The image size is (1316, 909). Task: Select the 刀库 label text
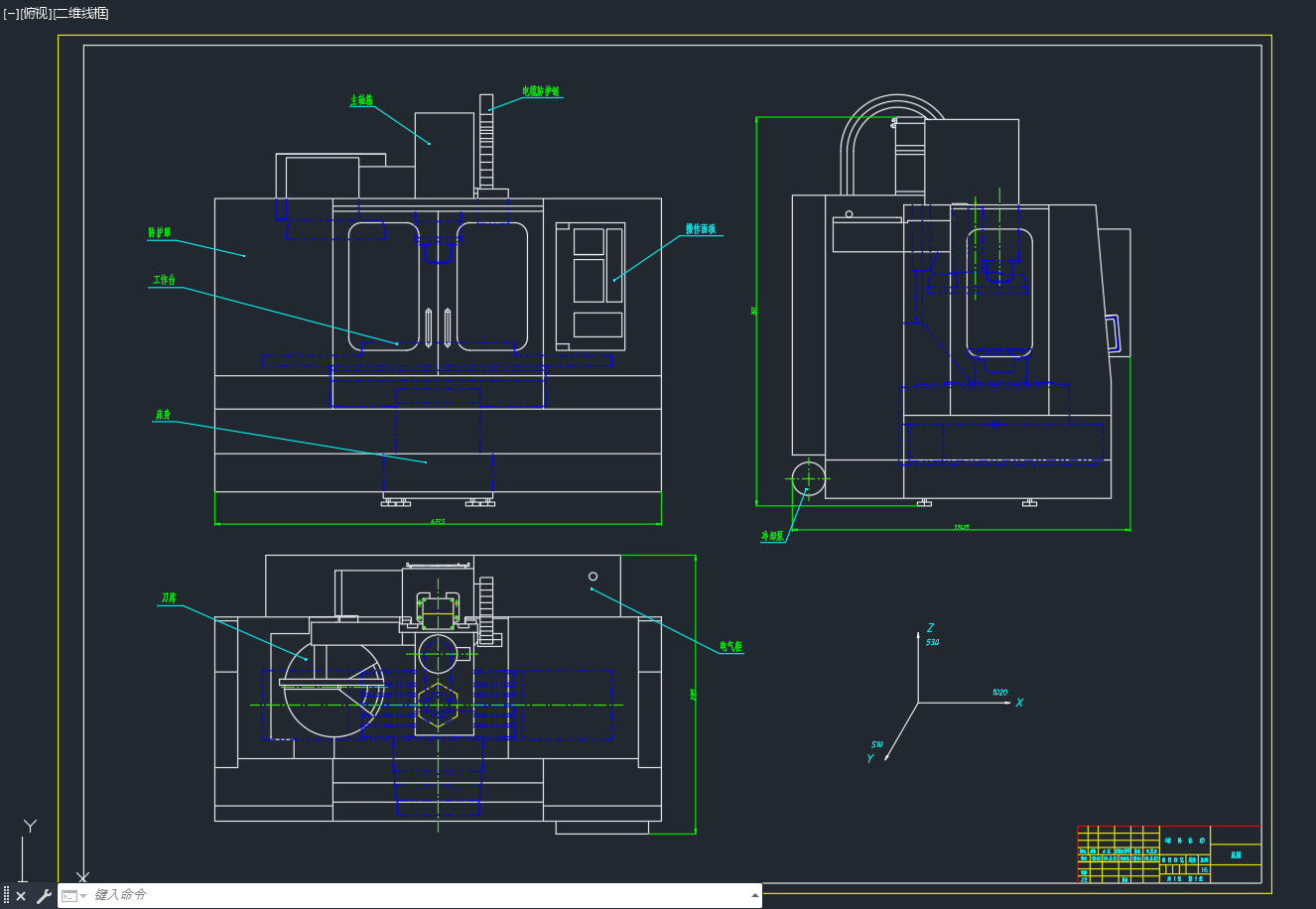pos(169,598)
